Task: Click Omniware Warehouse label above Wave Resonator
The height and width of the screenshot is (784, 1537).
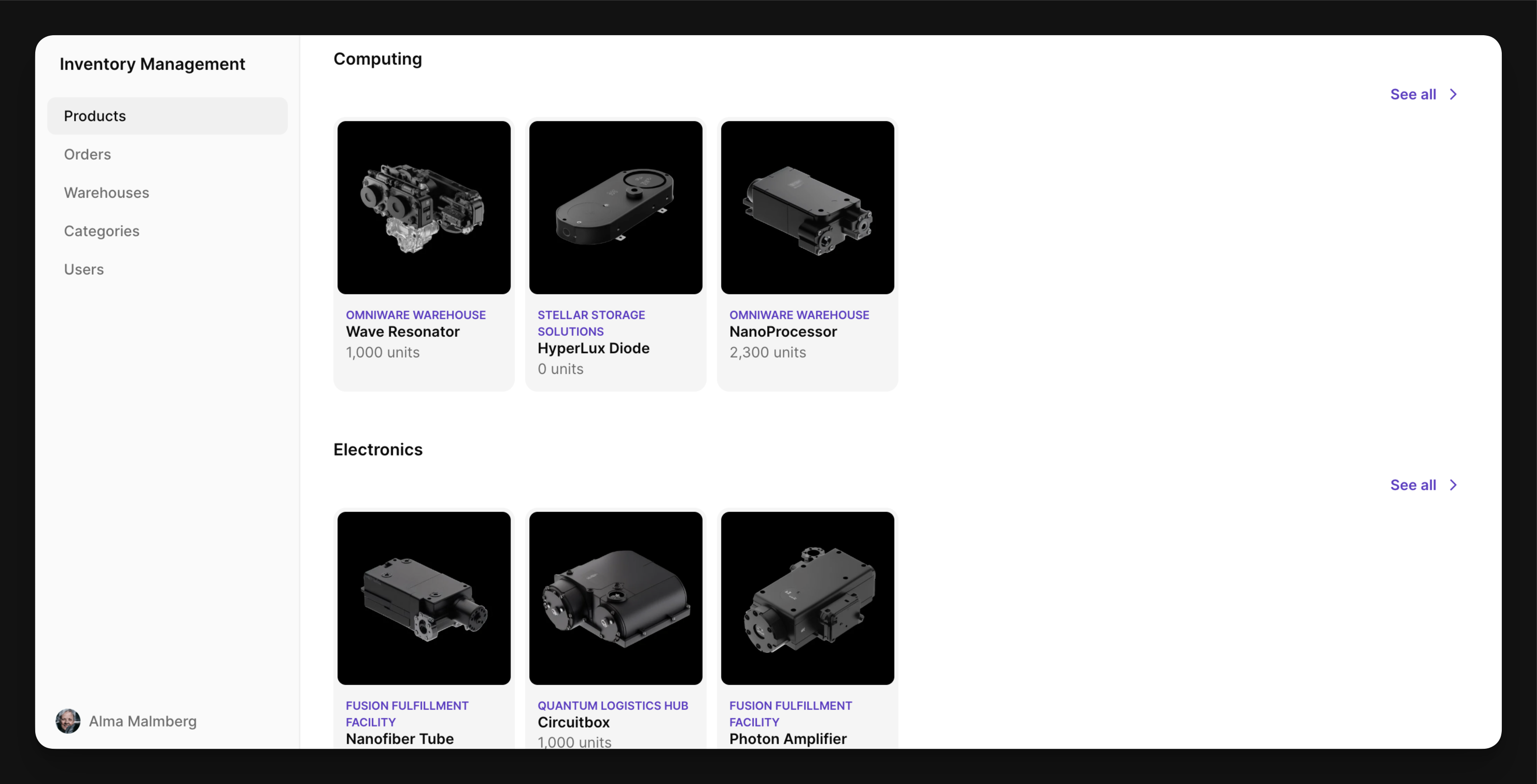Action: (x=416, y=315)
